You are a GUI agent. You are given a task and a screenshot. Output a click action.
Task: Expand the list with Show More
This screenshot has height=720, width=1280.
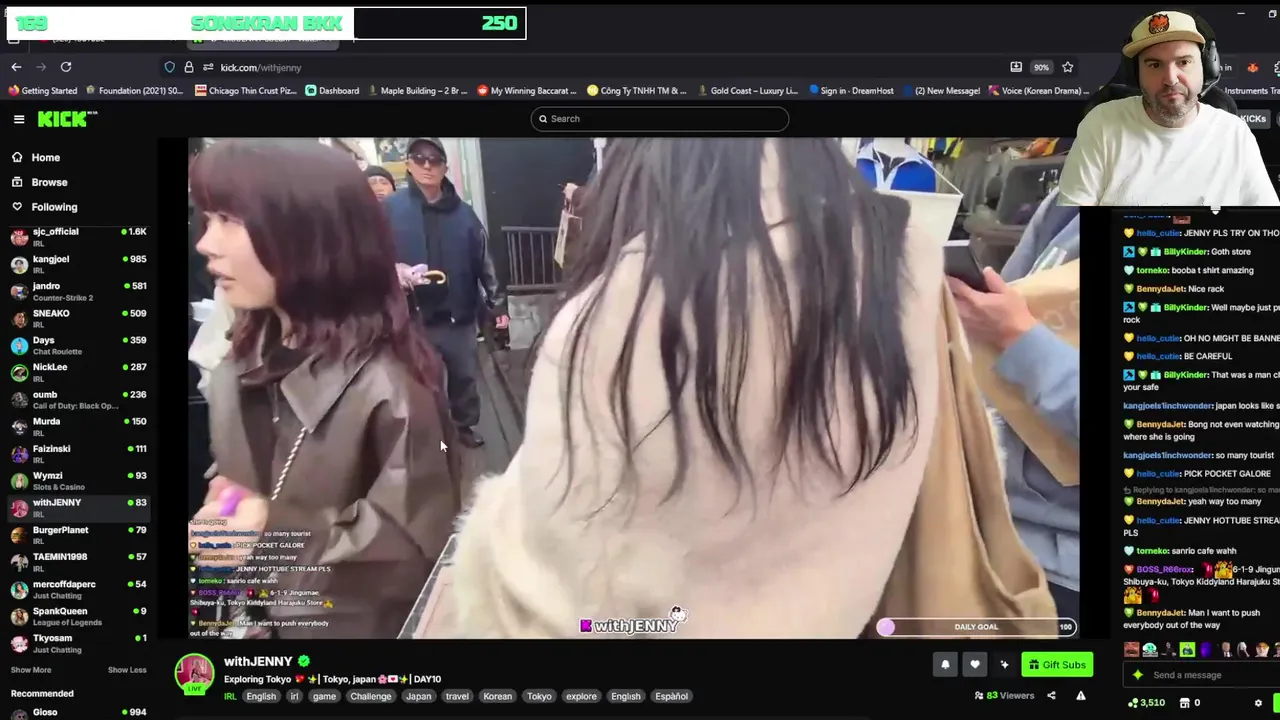[31, 670]
